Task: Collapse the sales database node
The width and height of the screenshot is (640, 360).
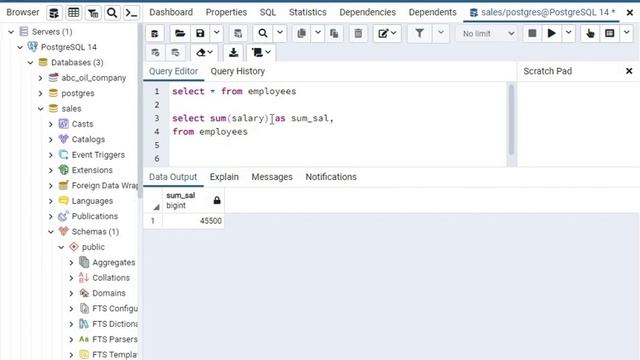Action: (40, 109)
